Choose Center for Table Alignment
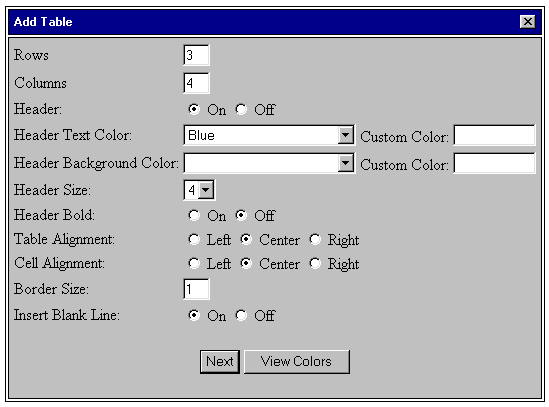This screenshot has height=407, width=549. coord(246,239)
